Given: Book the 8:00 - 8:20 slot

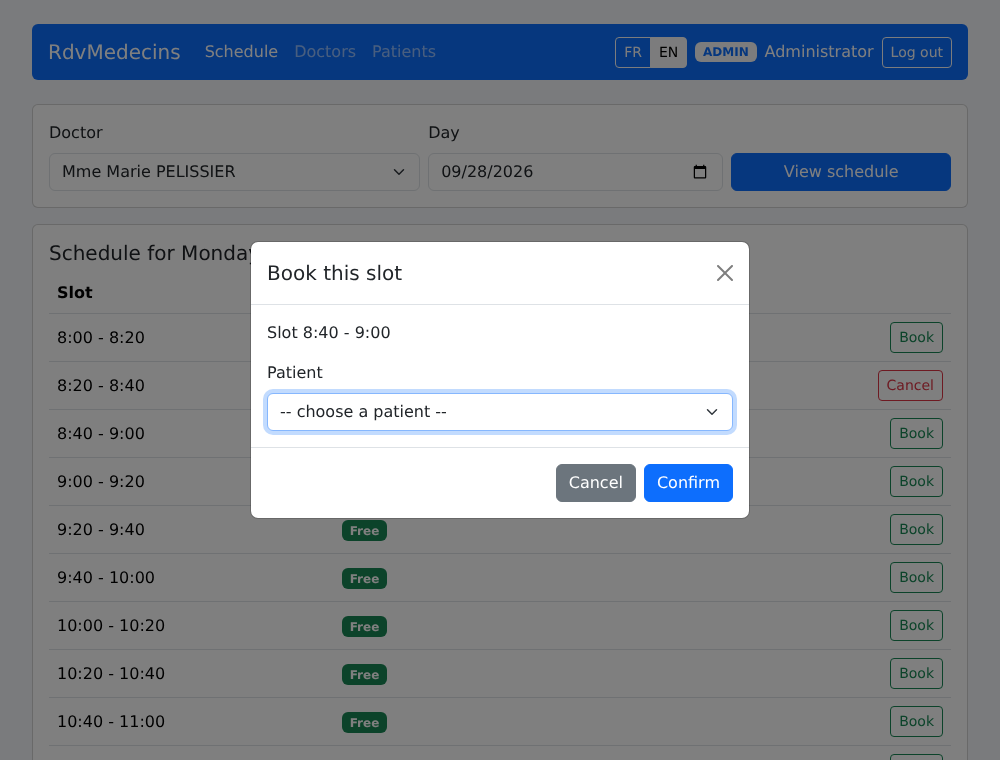Looking at the screenshot, I should [916, 337].
